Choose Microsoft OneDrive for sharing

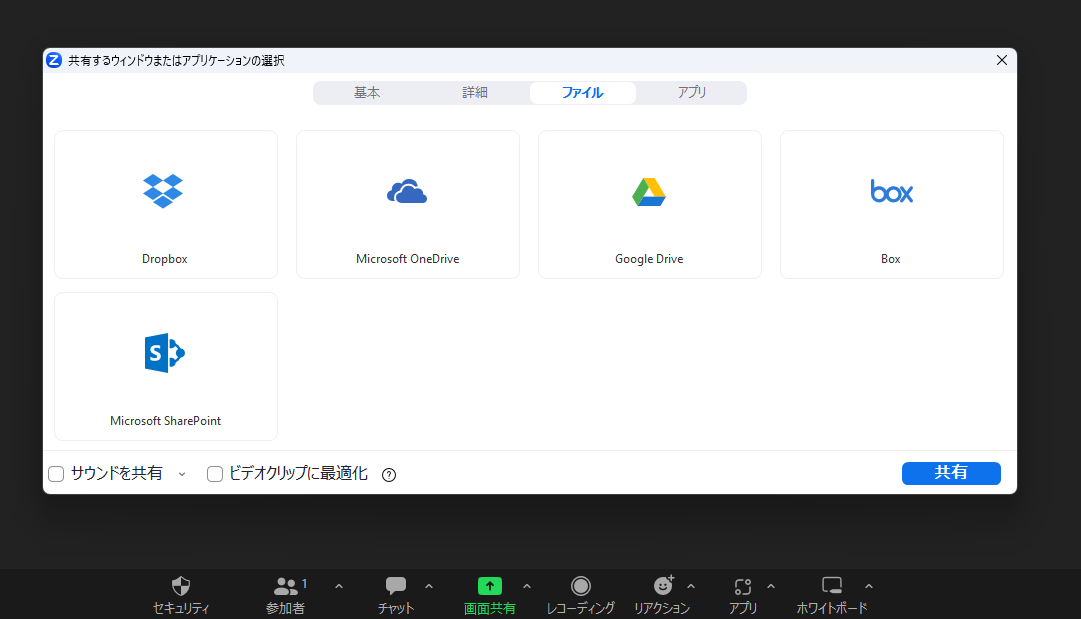pyautogui.click(x=407, y=204)
